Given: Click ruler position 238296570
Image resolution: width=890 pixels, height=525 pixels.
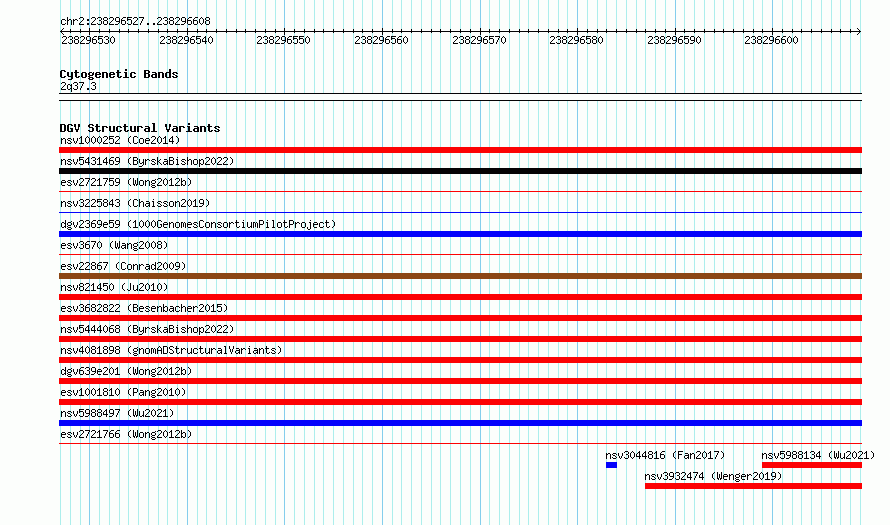Looking at the screenshot, I should (x=479, y=40).
